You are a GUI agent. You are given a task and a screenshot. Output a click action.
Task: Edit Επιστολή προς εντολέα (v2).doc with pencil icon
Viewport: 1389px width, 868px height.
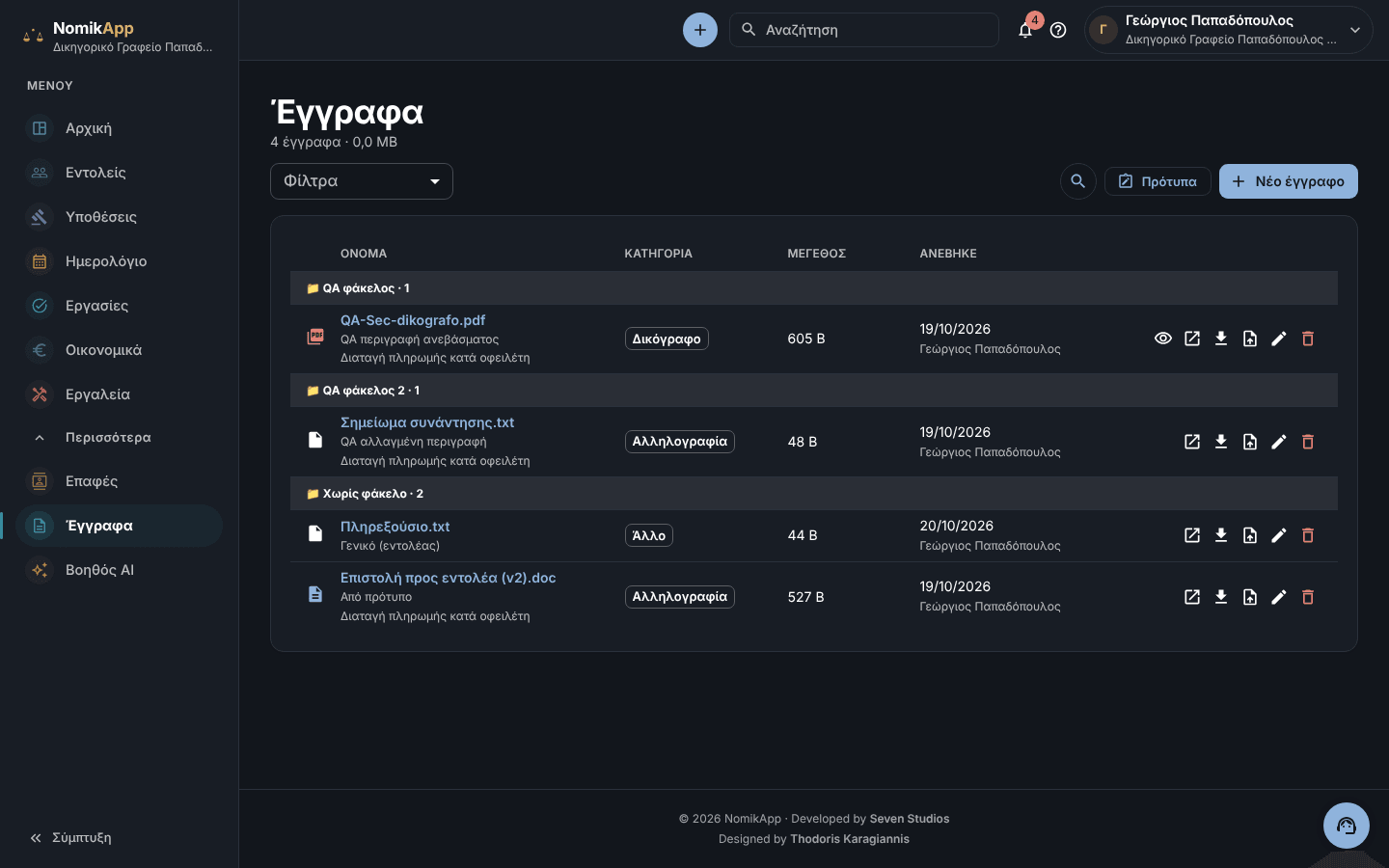pos(1279,597)
